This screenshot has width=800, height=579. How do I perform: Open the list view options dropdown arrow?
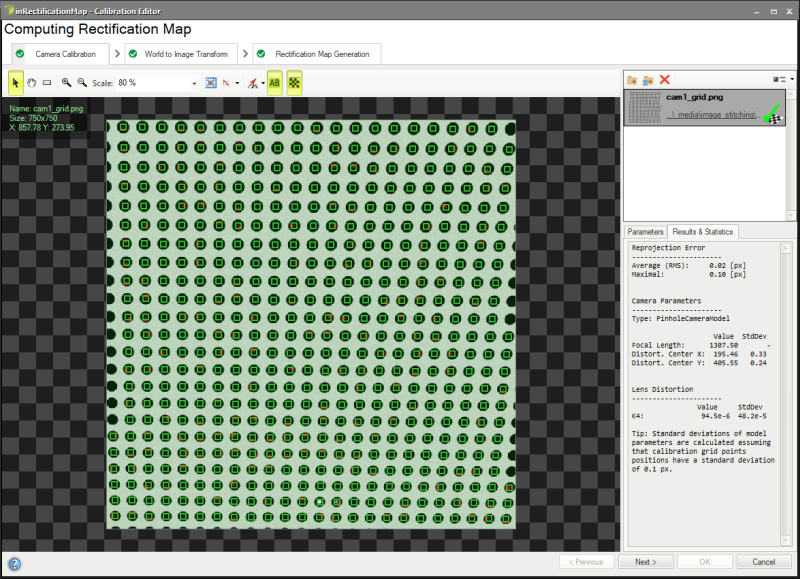pos(792,80)
